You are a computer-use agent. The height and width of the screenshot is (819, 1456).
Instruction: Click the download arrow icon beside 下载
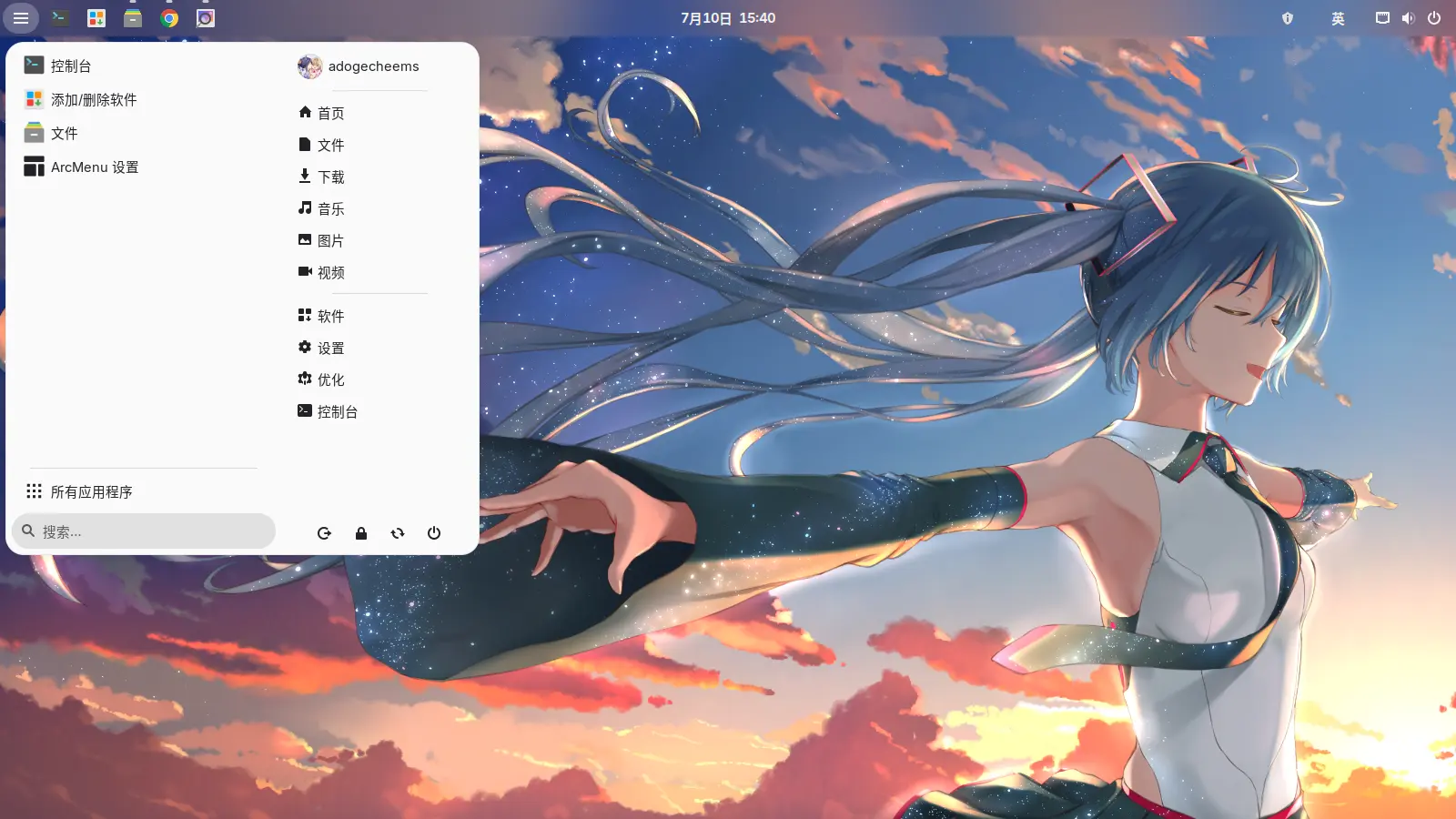(305, 176)
